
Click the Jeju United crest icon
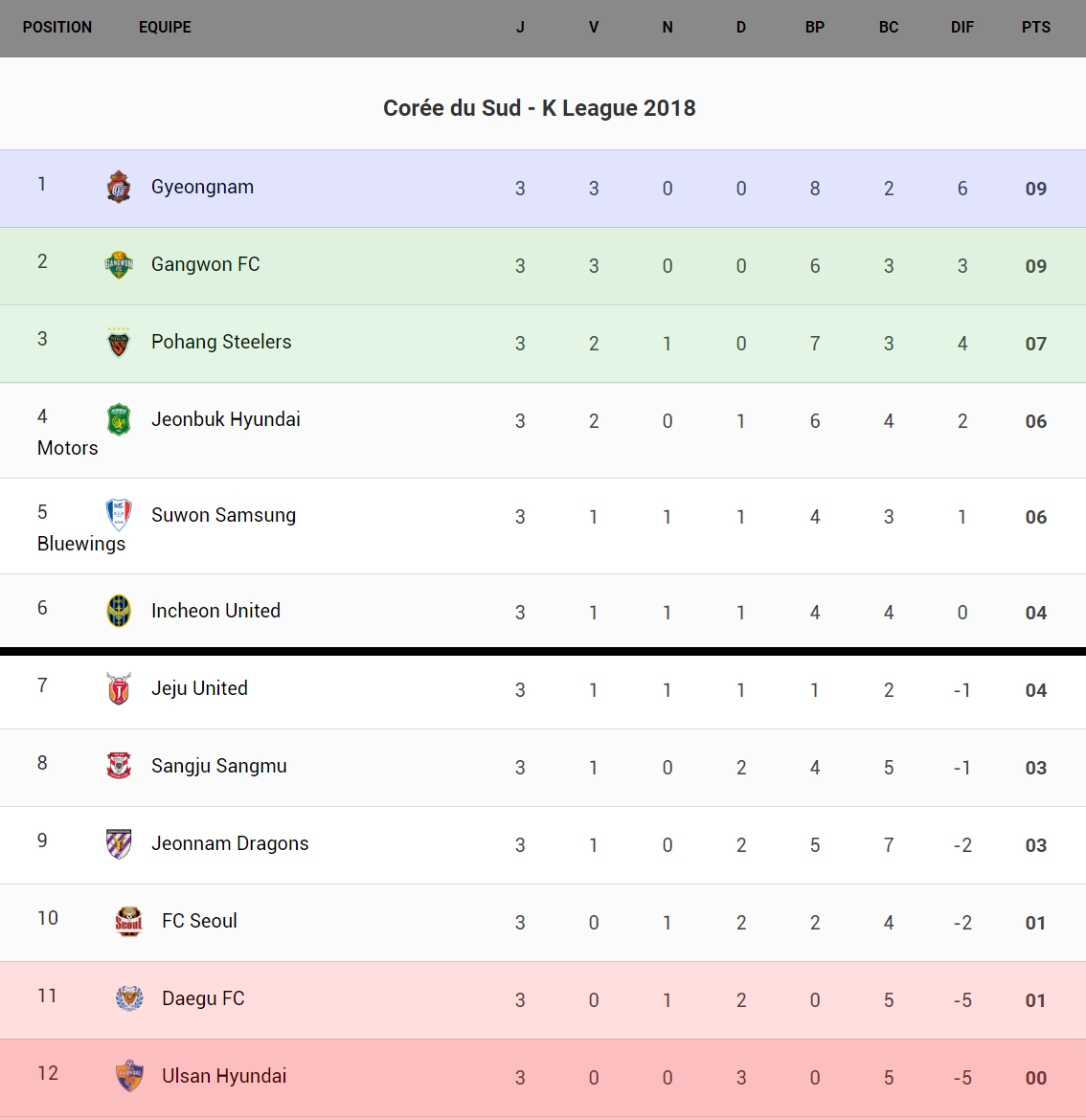pos(119,688)
